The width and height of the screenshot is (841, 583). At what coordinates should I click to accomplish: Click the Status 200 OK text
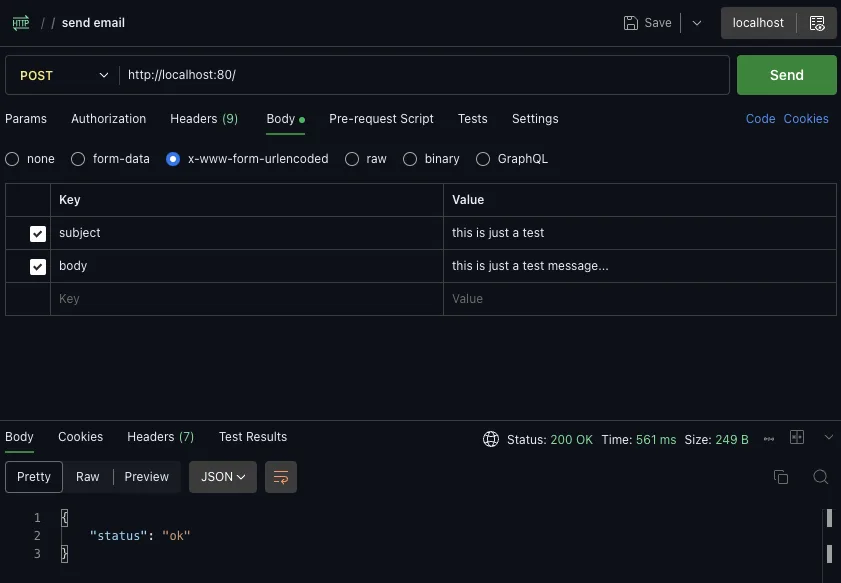550,440
